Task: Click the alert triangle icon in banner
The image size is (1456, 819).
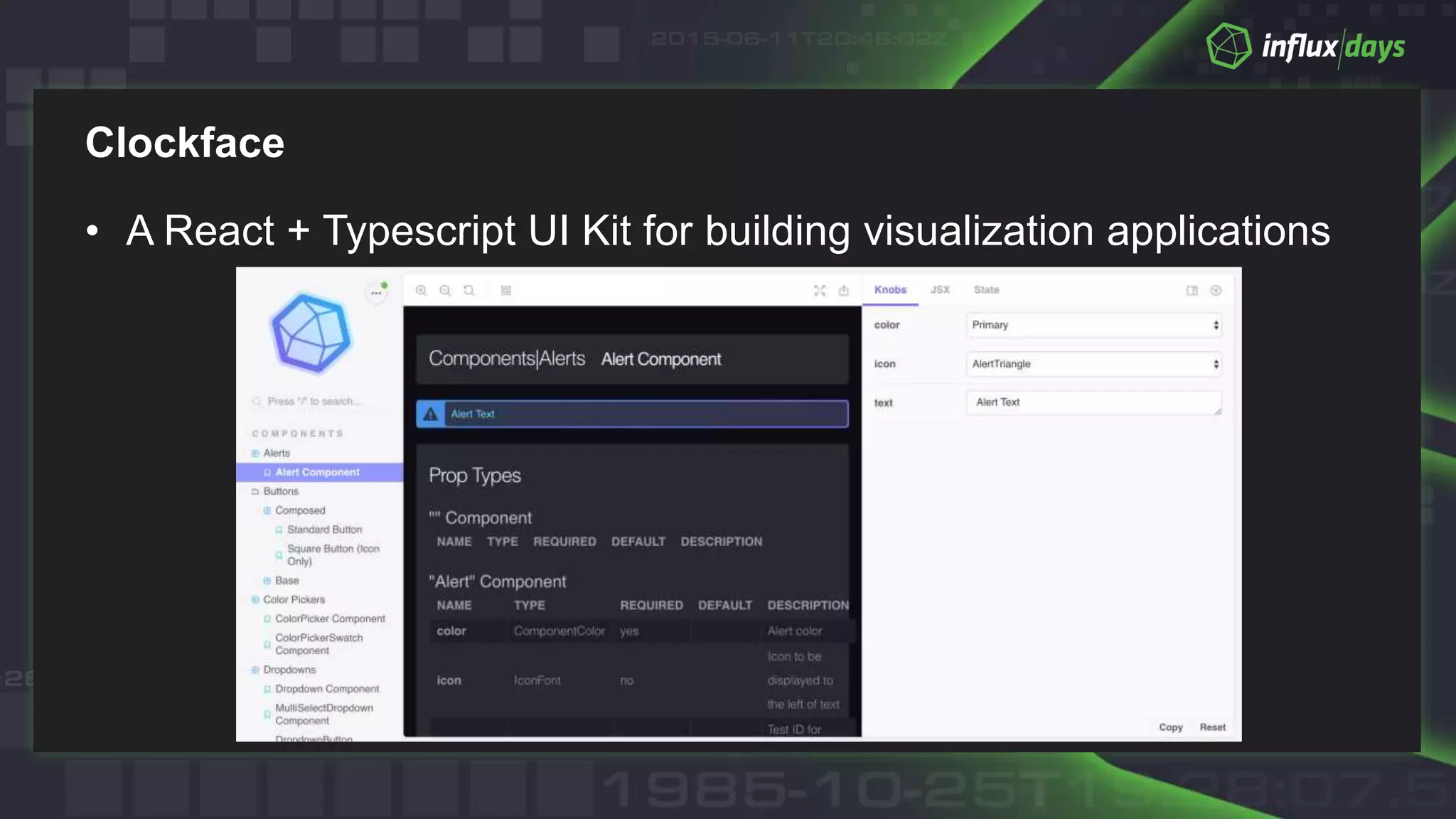Action: coord(430,414)
